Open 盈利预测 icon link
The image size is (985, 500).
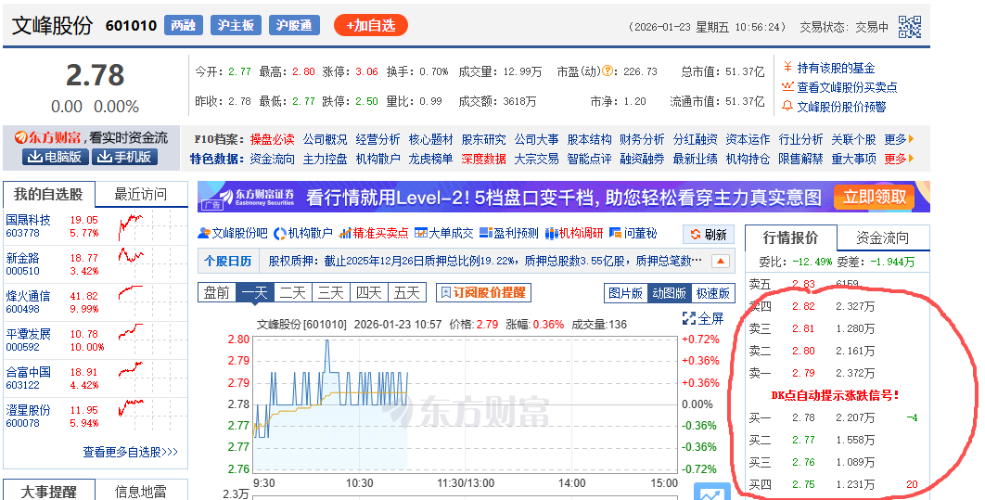pos(509,234)
